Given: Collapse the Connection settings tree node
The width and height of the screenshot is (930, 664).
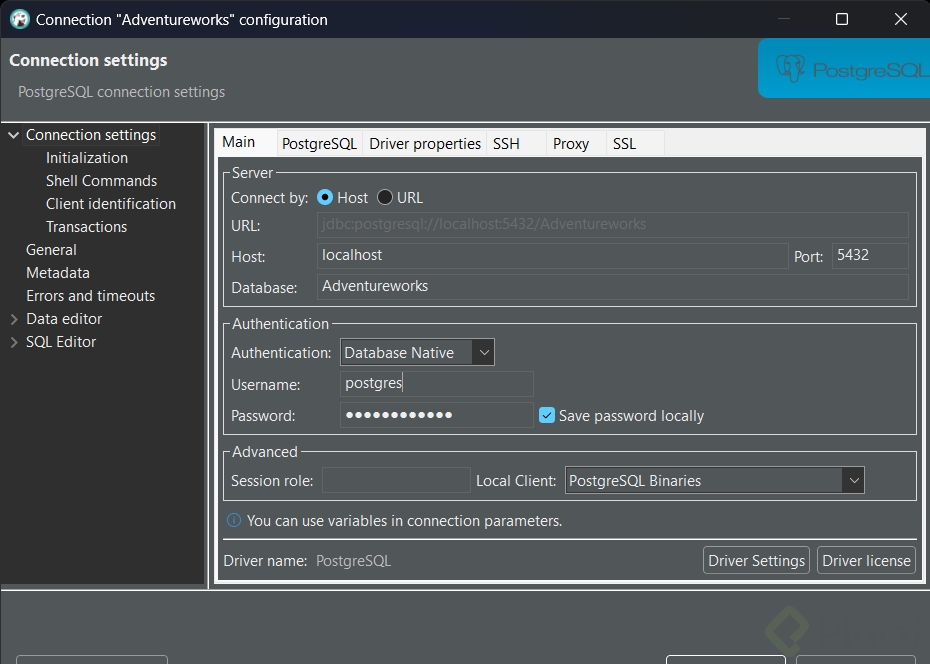Looking at the screenshot, I should click(13, 135).
